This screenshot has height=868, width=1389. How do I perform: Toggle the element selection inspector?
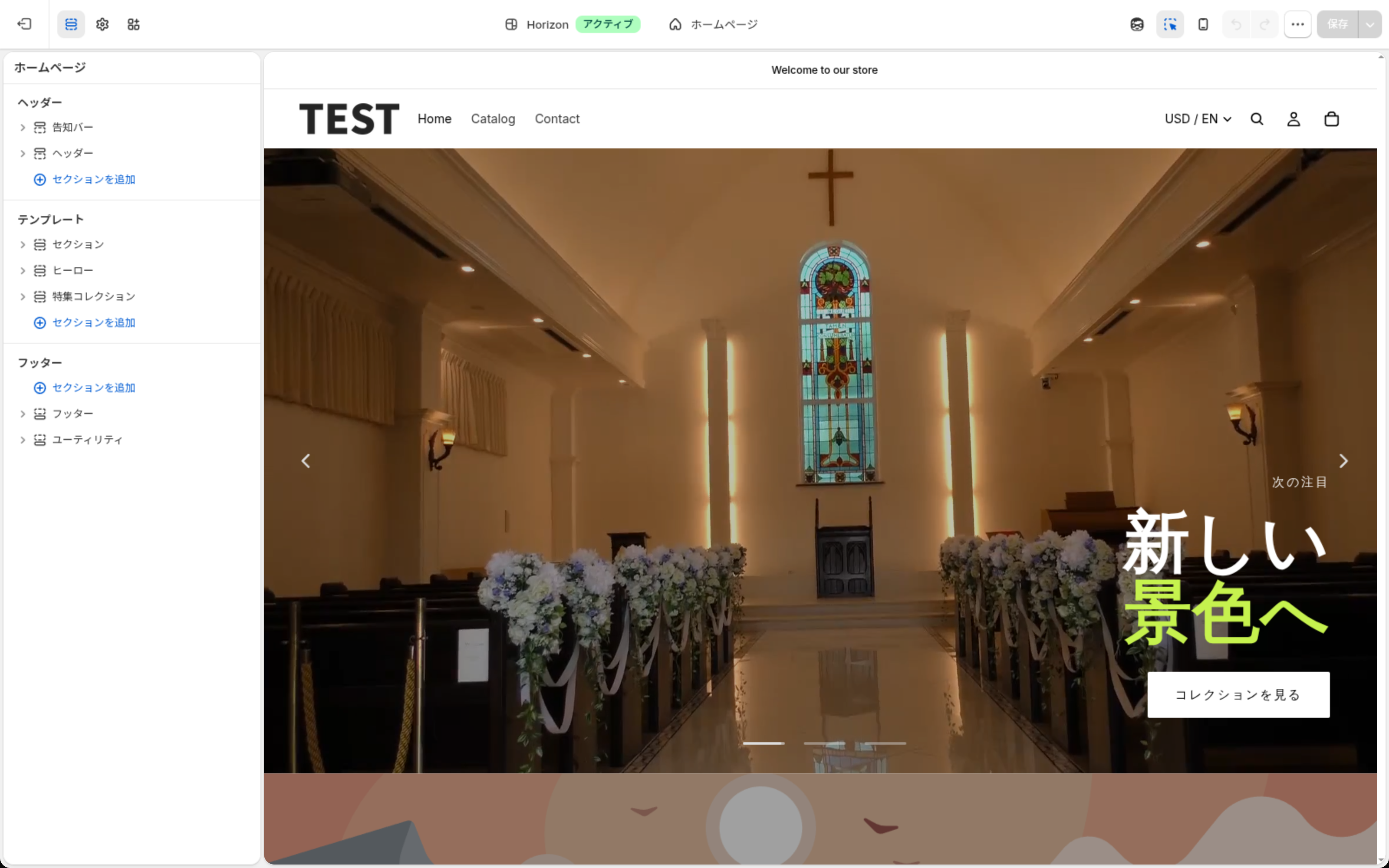click(1170, 24)
